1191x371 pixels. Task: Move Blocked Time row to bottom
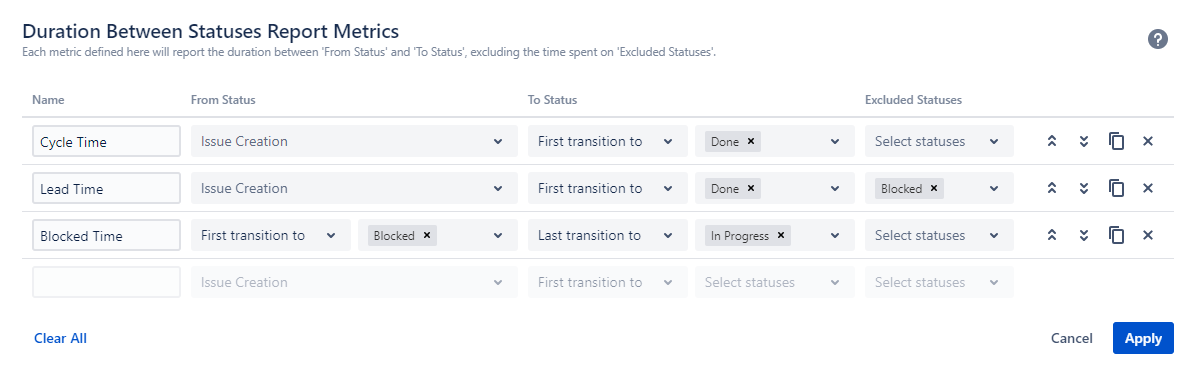pos(1084,236)
